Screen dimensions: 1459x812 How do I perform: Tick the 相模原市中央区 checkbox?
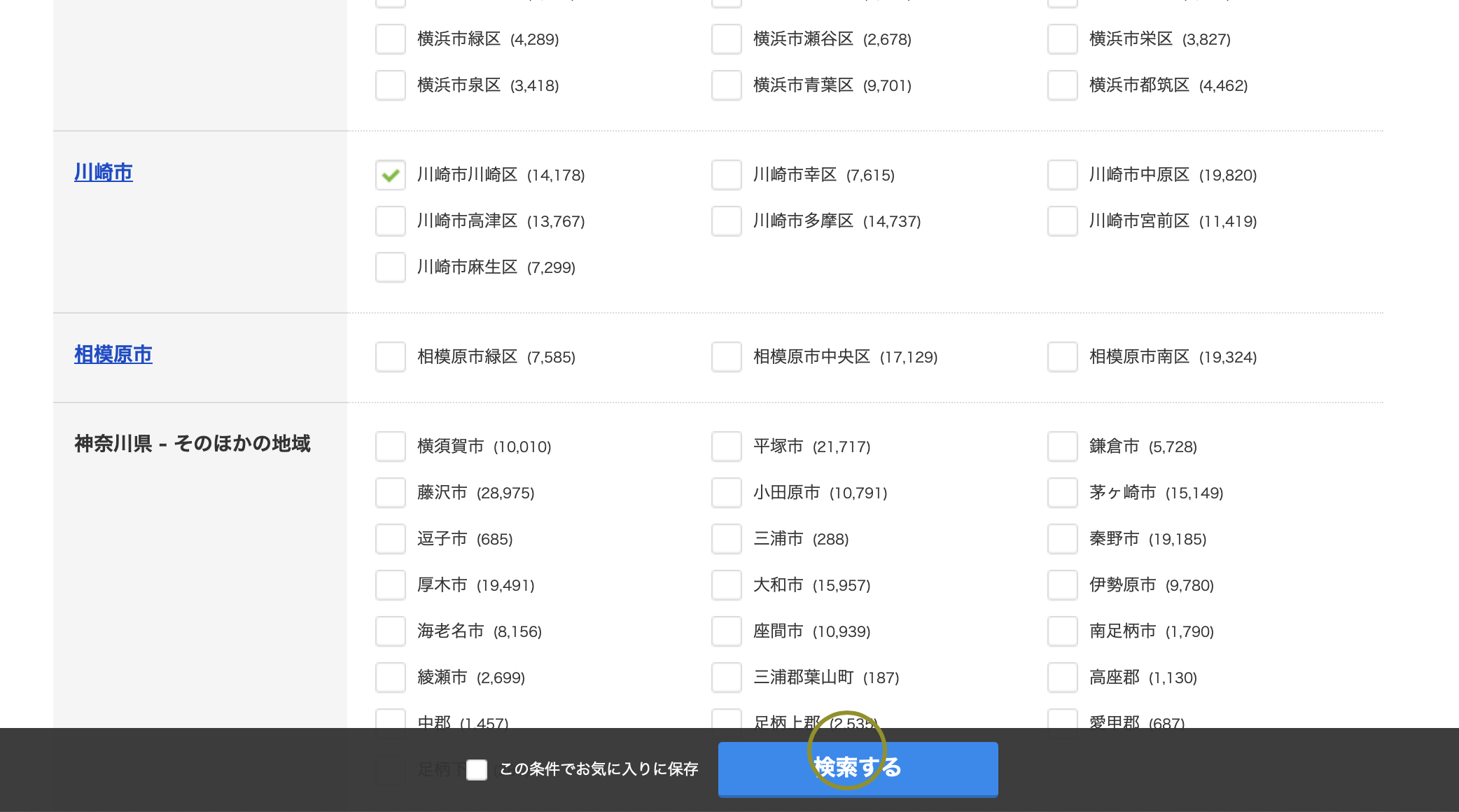(x=727, y=357)
